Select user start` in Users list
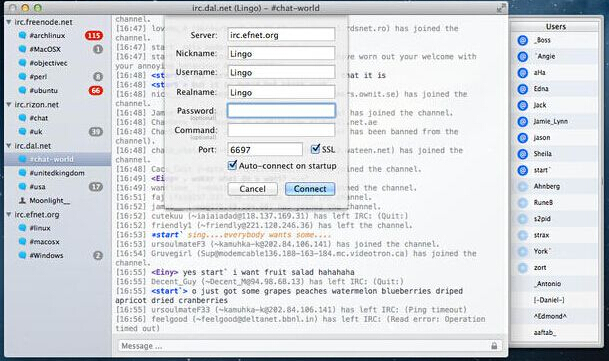 pyautogui.click(x=555, y=170)
